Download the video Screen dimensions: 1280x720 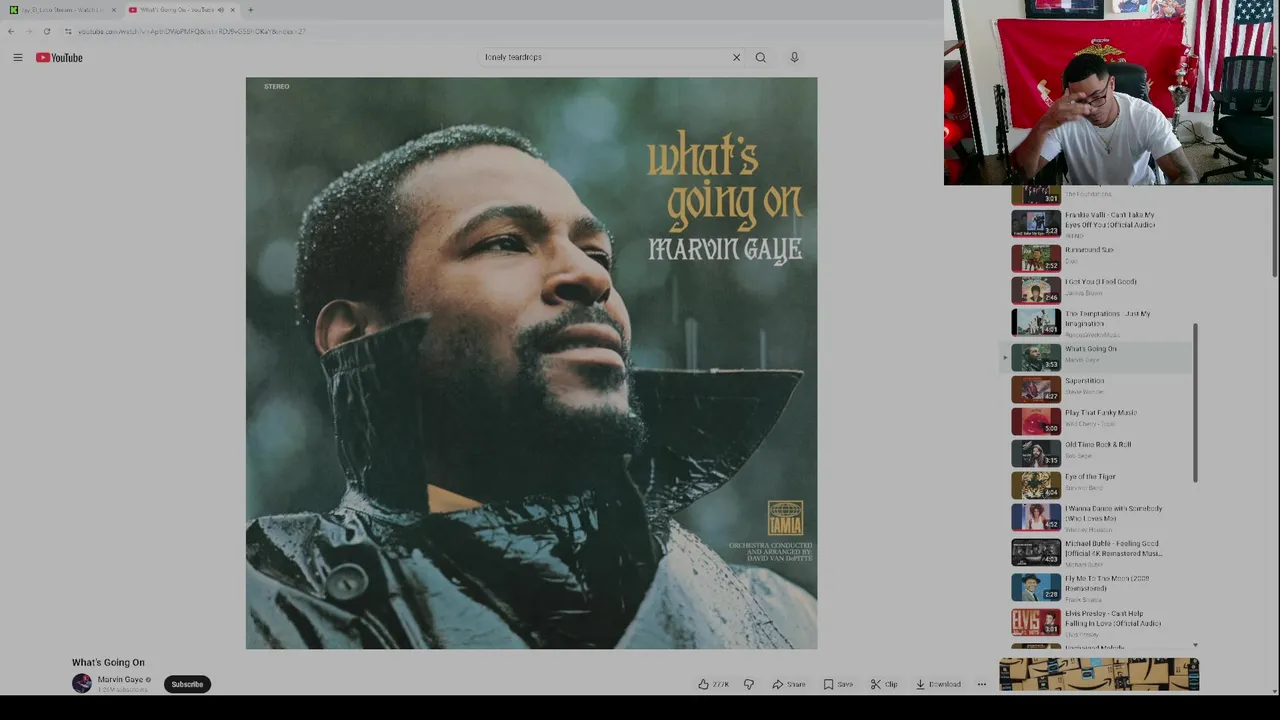[x=938, y=684]
